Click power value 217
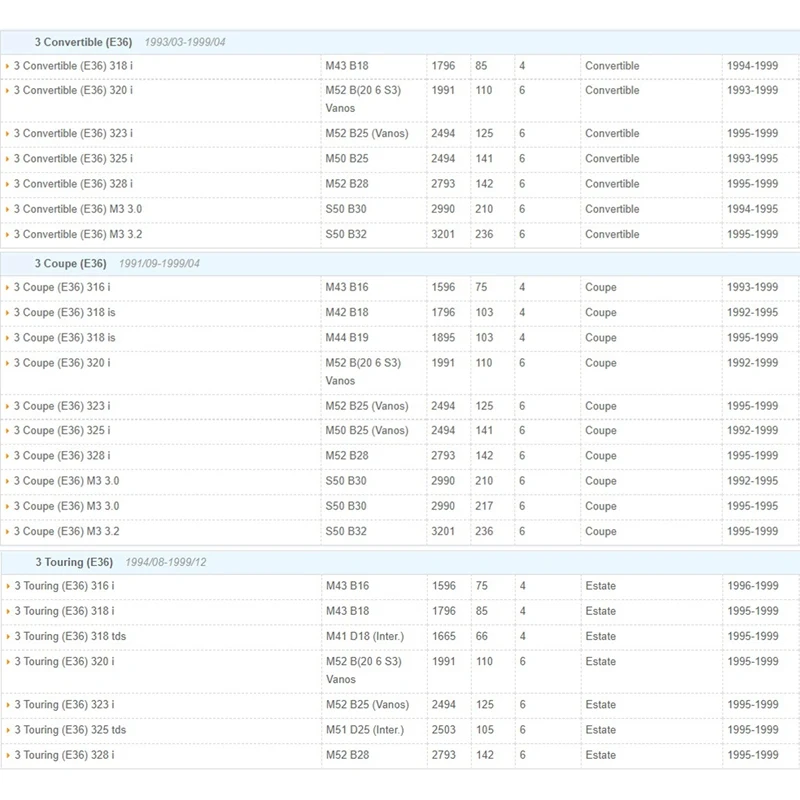This screenshot has width=800, height=800. pyautogui.click(x=484, y=506)
